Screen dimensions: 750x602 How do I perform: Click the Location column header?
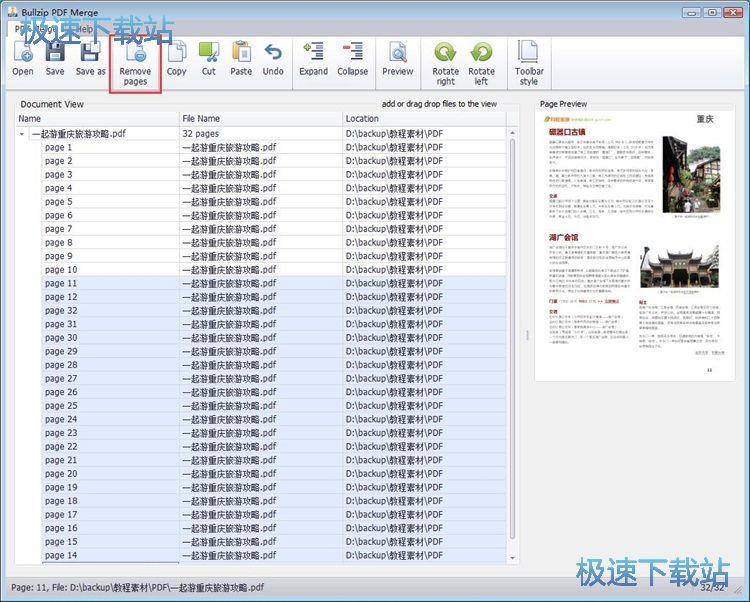coord(423,119)
